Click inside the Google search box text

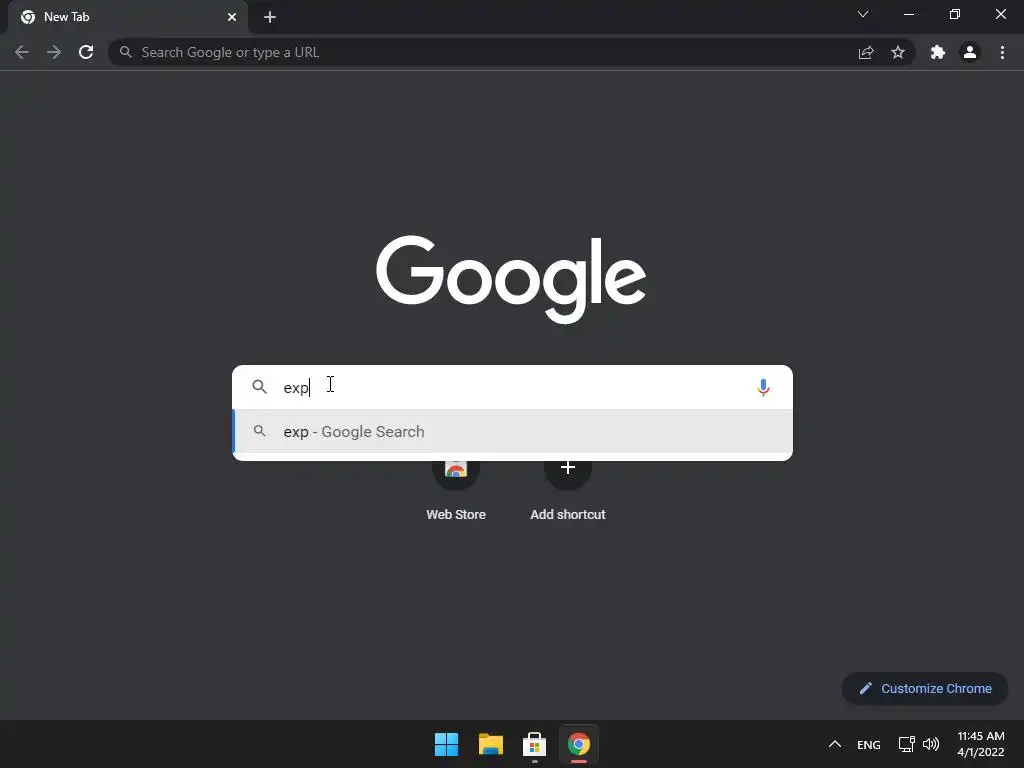tap(513, 387)
